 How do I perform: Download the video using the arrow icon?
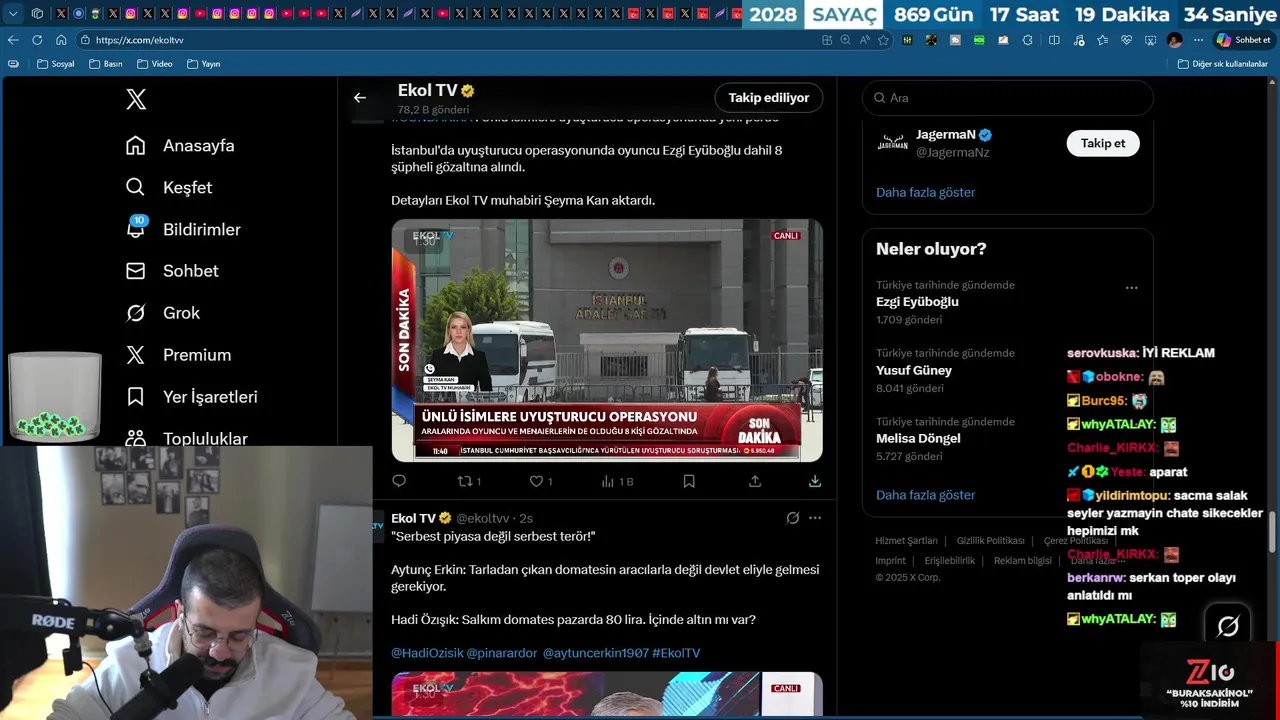tap(815, 481)
